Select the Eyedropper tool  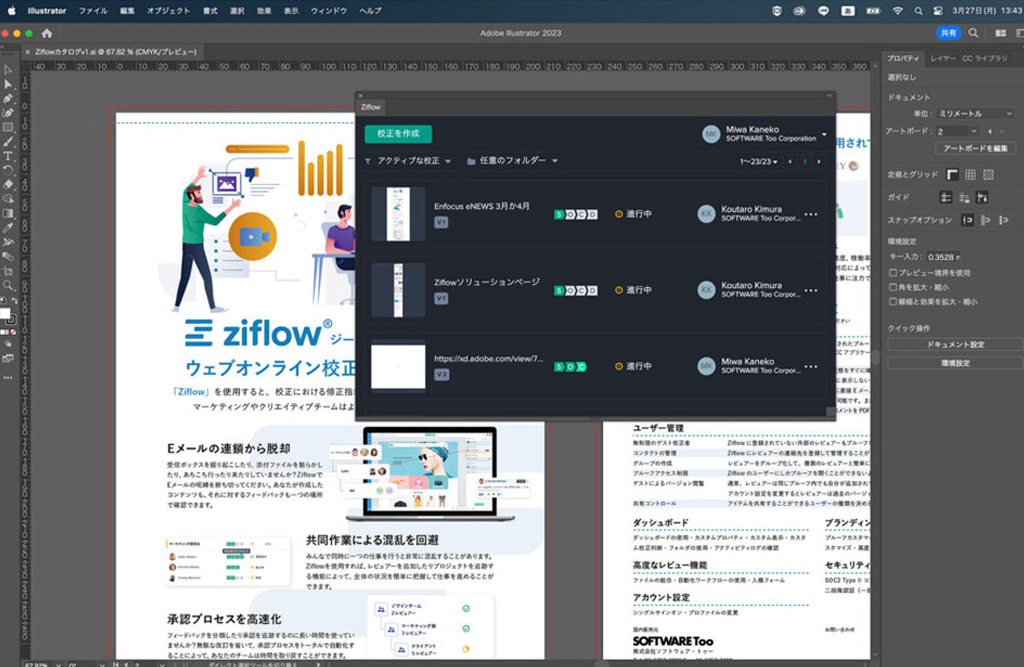(8, 228)
